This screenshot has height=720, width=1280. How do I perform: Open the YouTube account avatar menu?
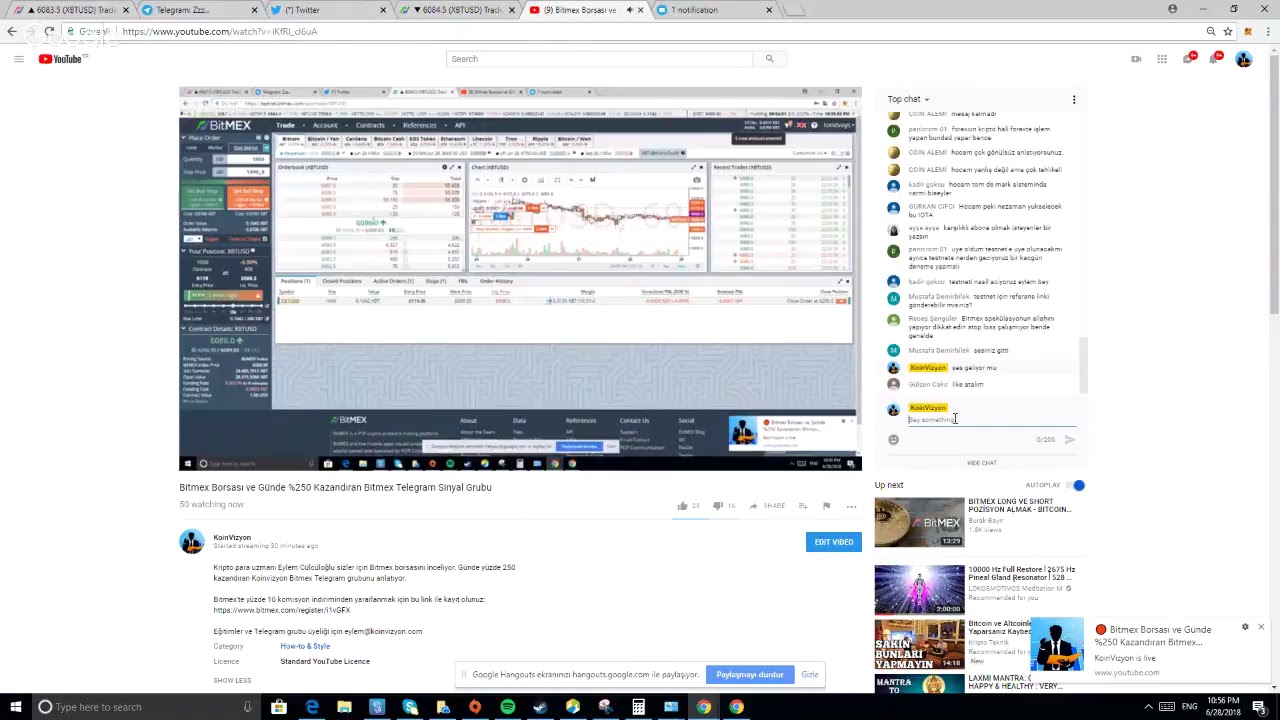(1243, 59)
